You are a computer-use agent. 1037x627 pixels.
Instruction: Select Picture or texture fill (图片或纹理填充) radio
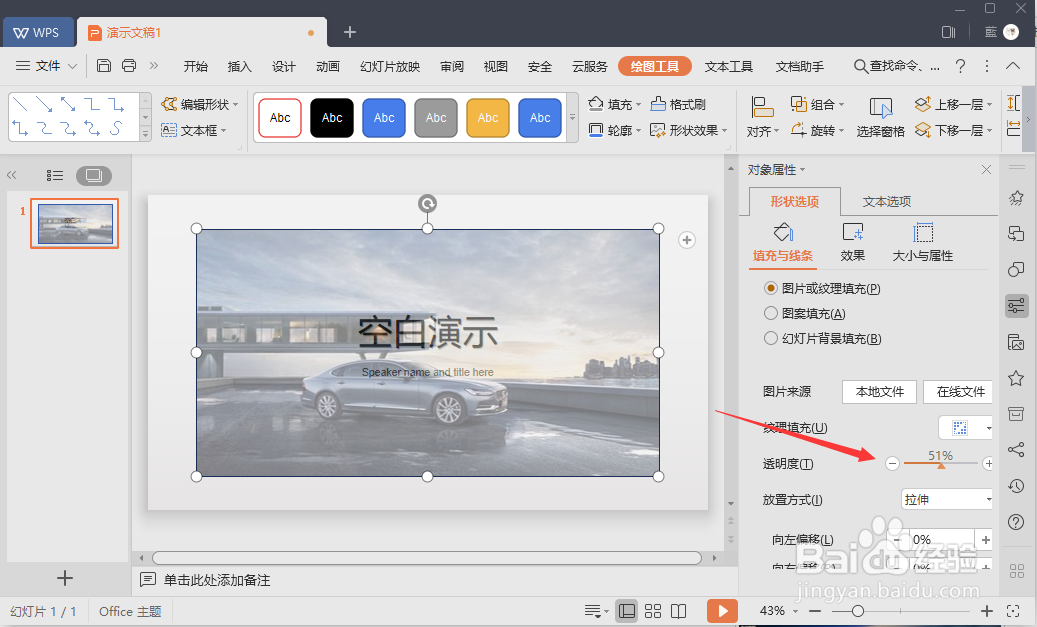[x=770, y=288]
